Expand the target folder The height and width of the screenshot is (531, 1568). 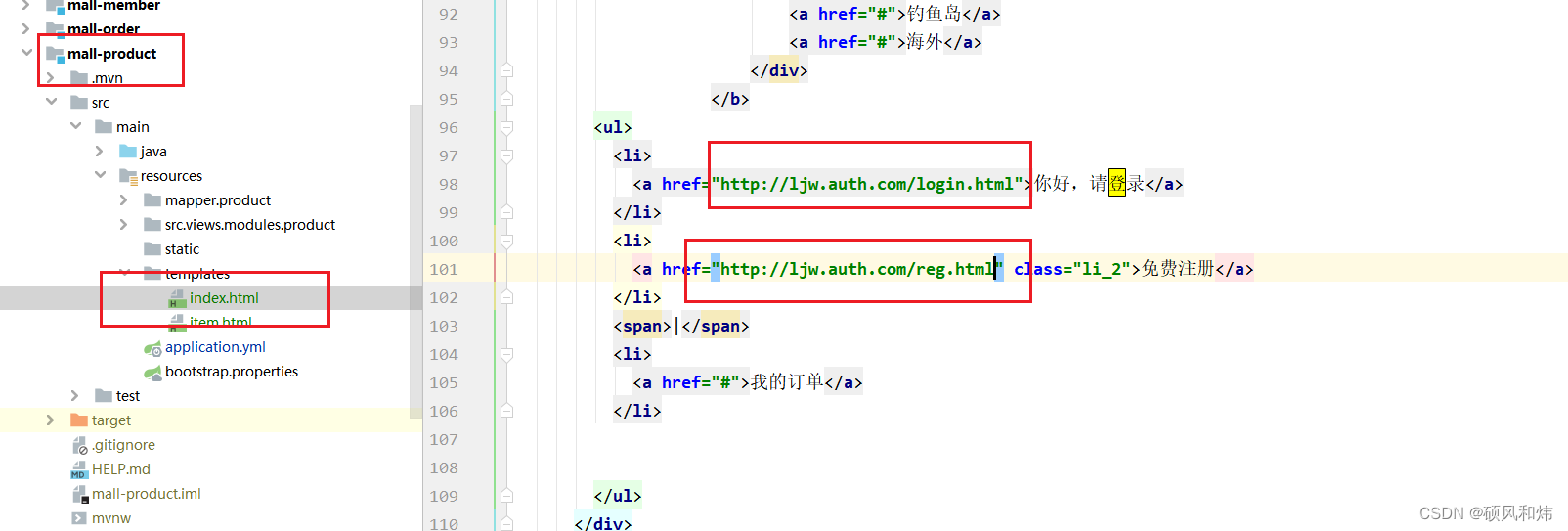tap(51, 420)
